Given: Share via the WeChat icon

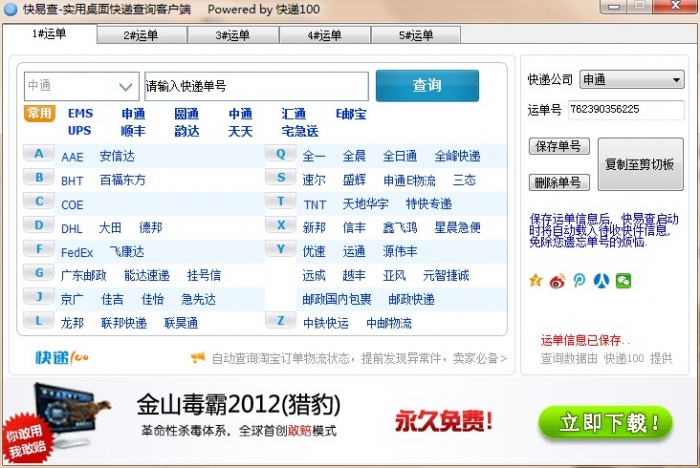Looking at the screenshot, I should point(623,280).
